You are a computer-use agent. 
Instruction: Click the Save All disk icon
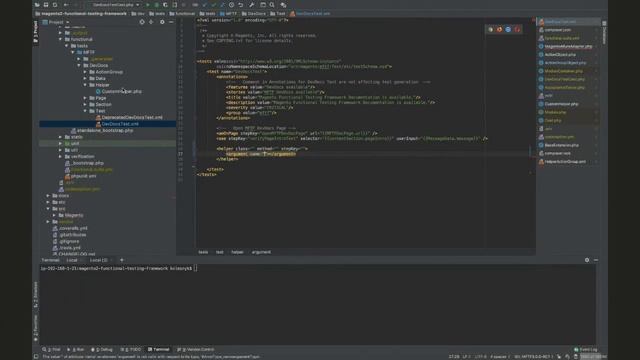pos(46,5)
